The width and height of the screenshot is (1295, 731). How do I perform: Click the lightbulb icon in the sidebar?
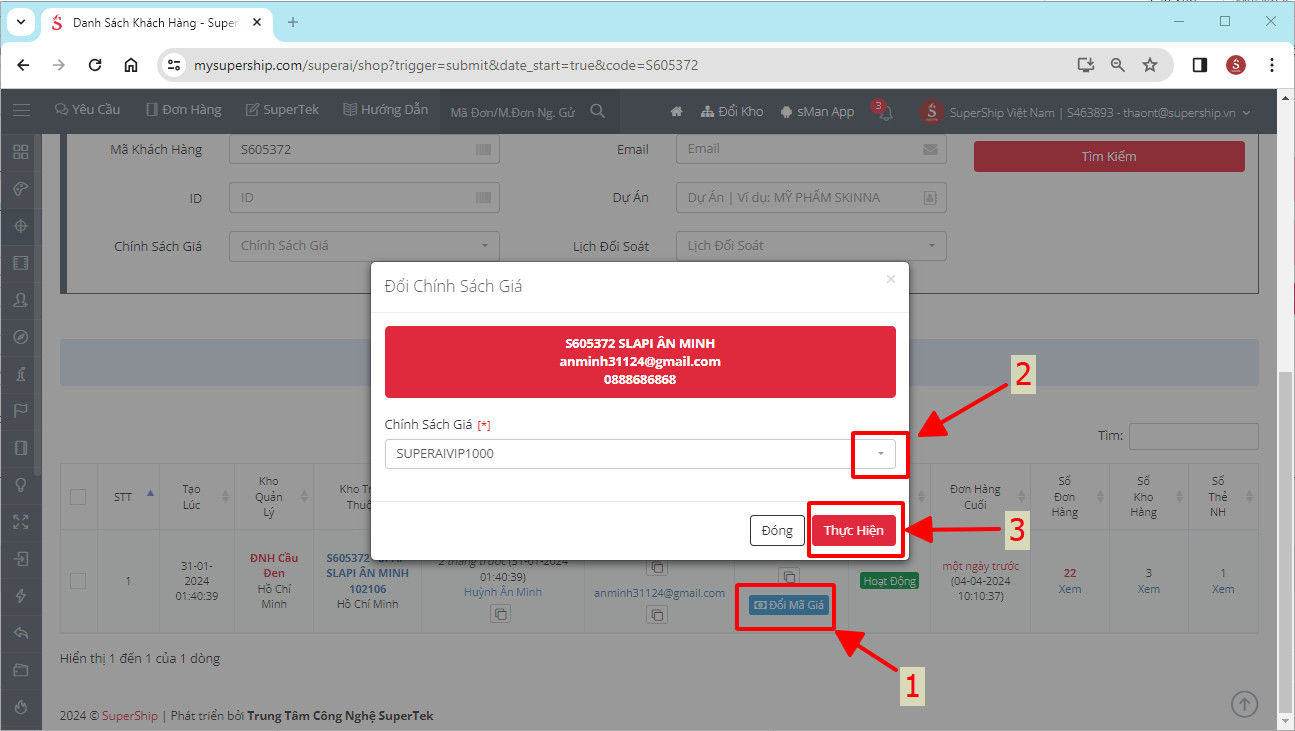click(x=21, y=484)
